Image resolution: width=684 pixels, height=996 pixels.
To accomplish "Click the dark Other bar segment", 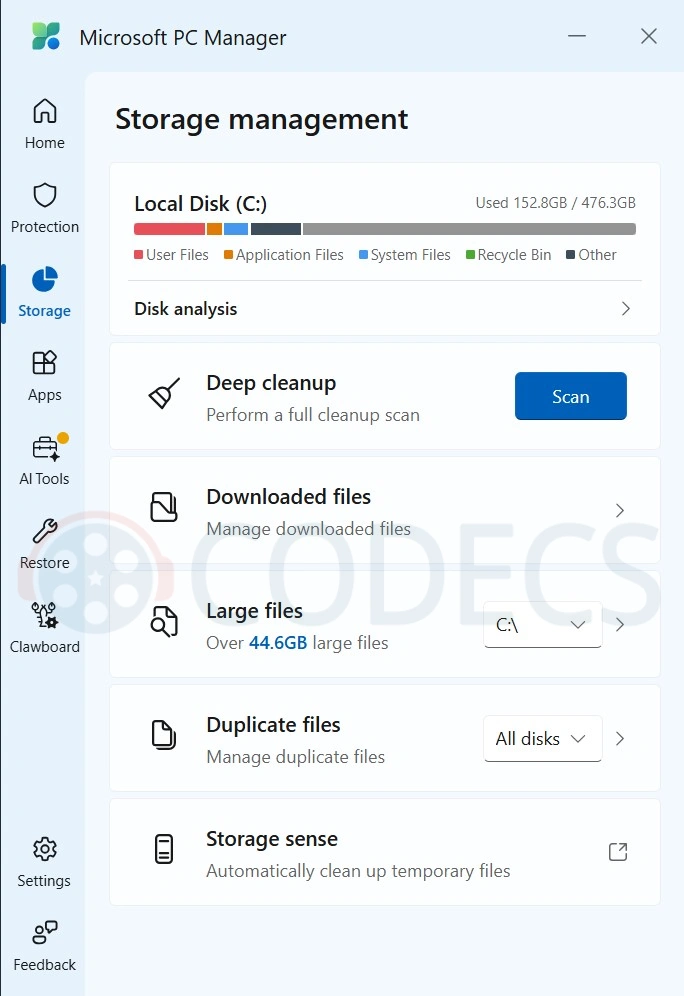I will [276, 229].
